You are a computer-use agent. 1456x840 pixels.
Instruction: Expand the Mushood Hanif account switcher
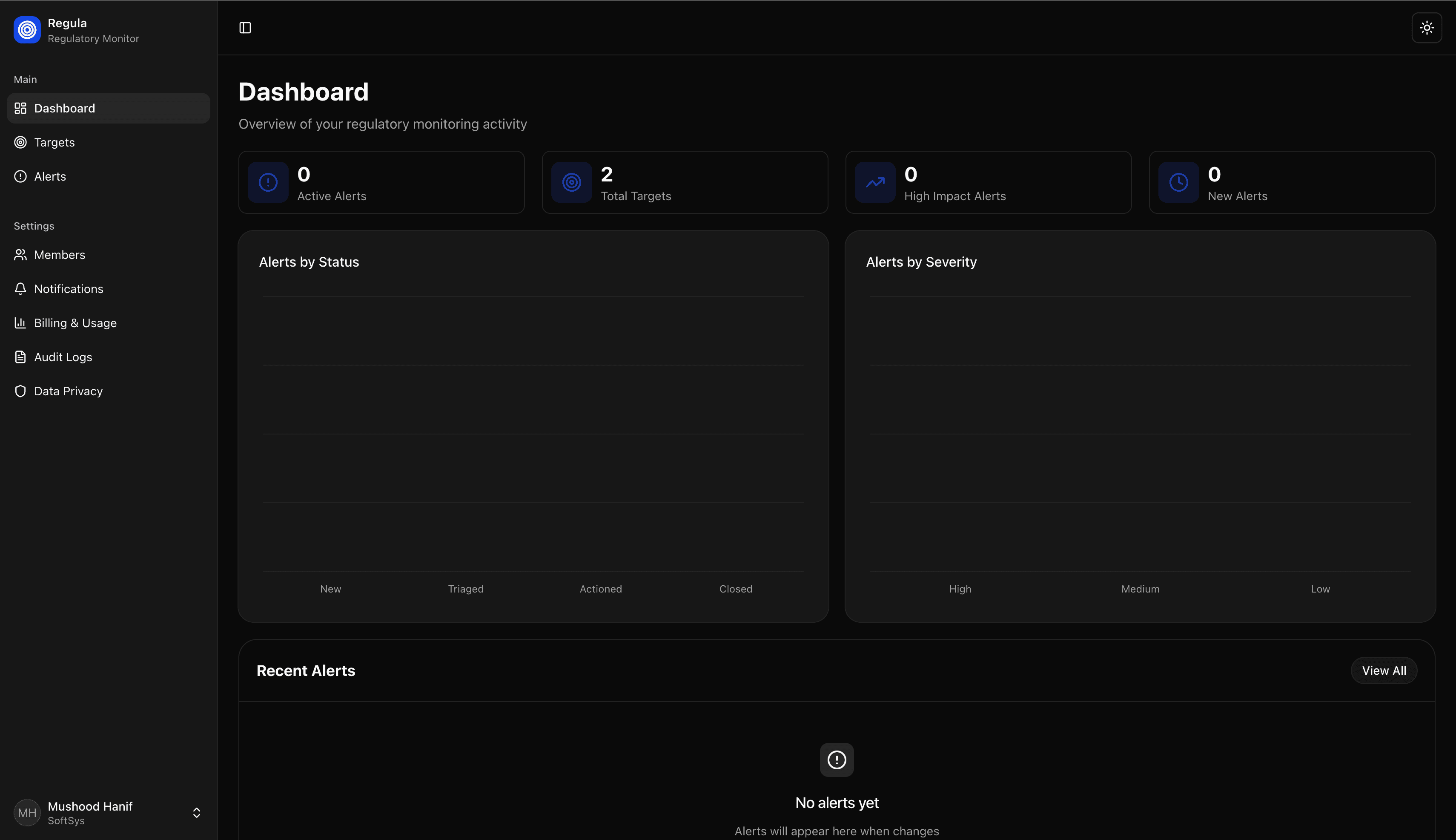196,813
